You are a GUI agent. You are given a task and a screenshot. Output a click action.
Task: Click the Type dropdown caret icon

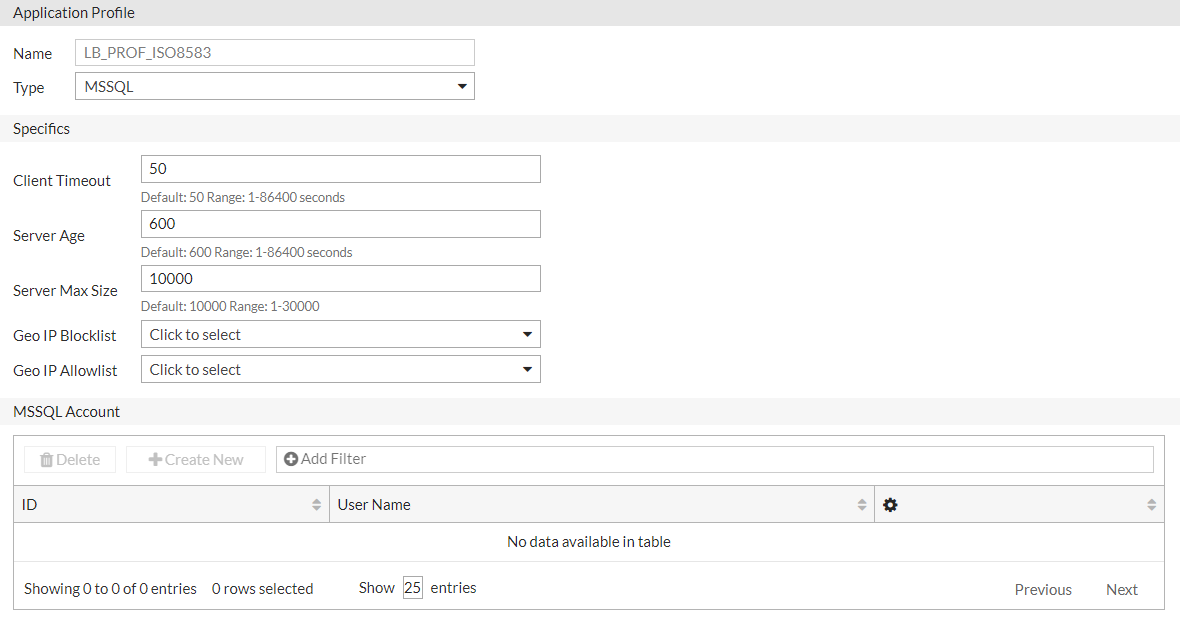click(x=462, y=86)
